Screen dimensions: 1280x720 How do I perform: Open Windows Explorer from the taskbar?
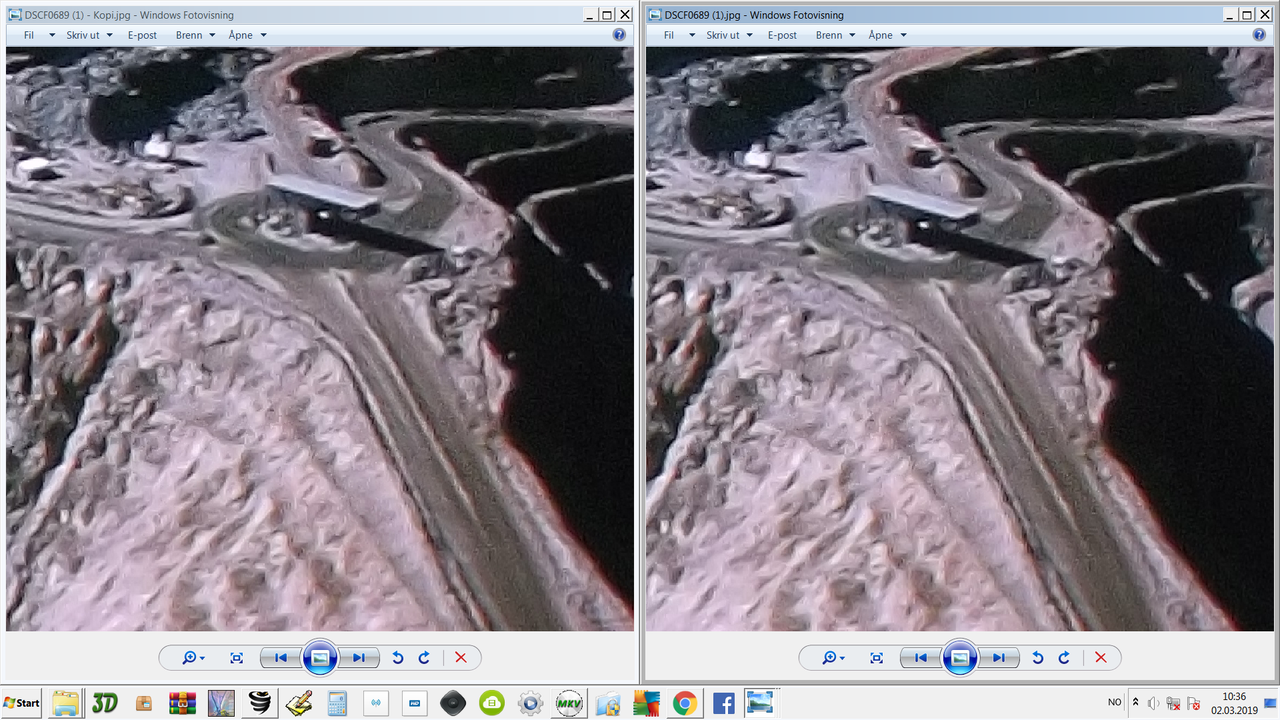[66, 703]
